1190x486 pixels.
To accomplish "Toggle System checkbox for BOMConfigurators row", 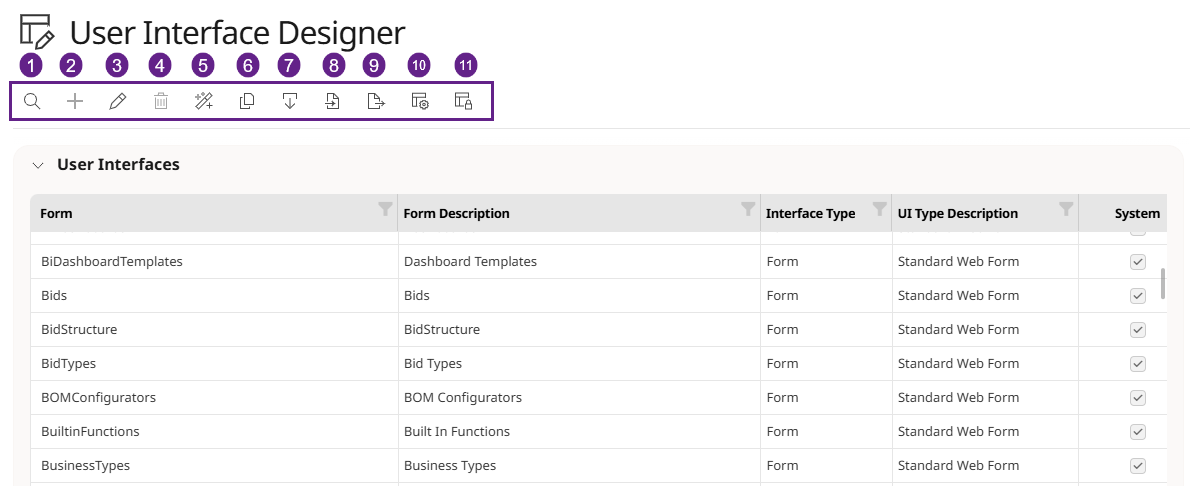I will (1138, 397).
